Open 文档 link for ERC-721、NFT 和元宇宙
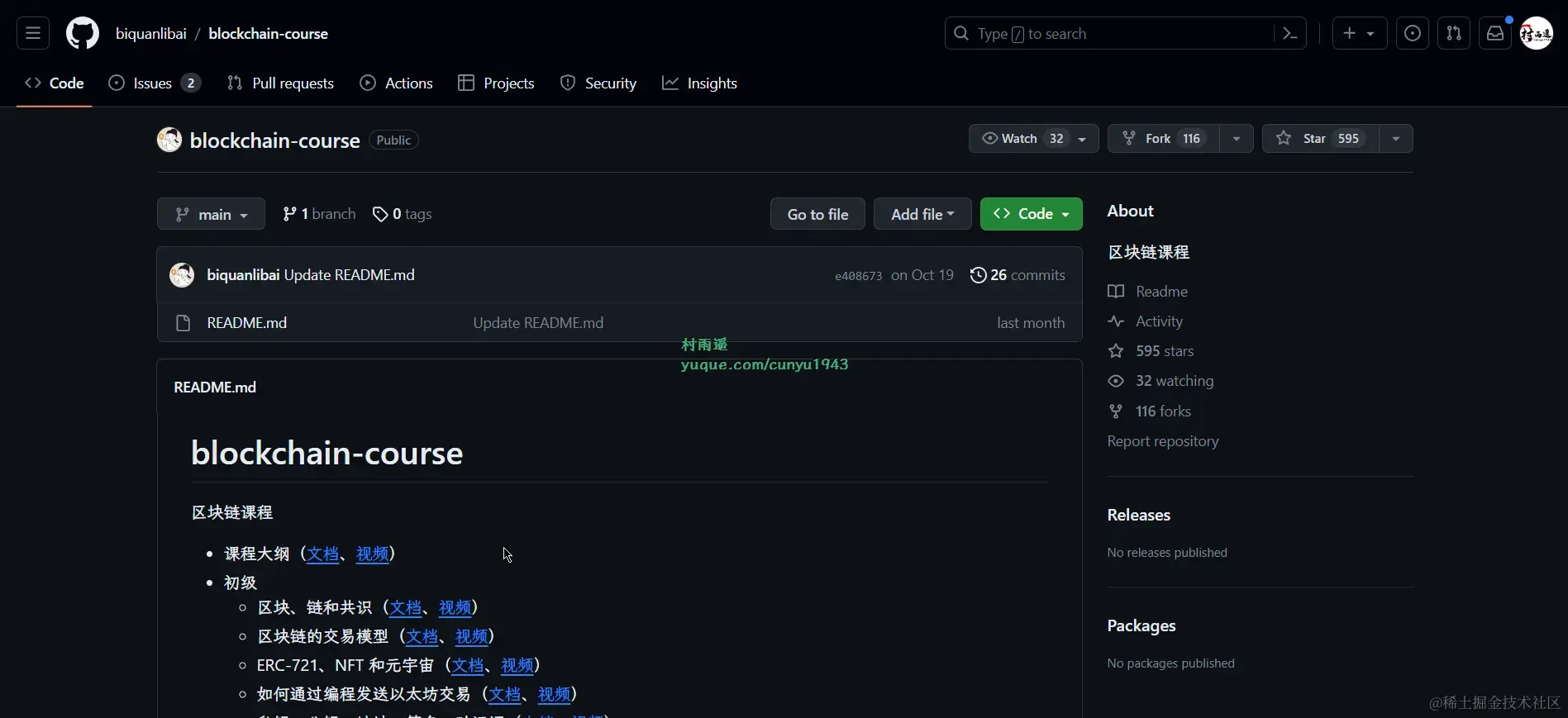Screen dimensions: 1568x718 pyautogui.click(x=467, y=665)
